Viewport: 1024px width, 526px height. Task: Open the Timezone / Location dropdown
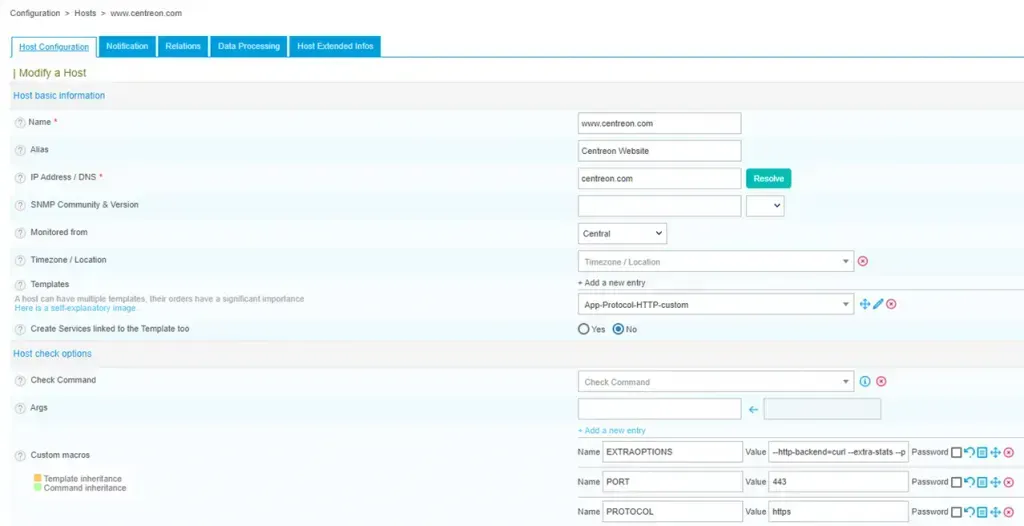point(716,261)
